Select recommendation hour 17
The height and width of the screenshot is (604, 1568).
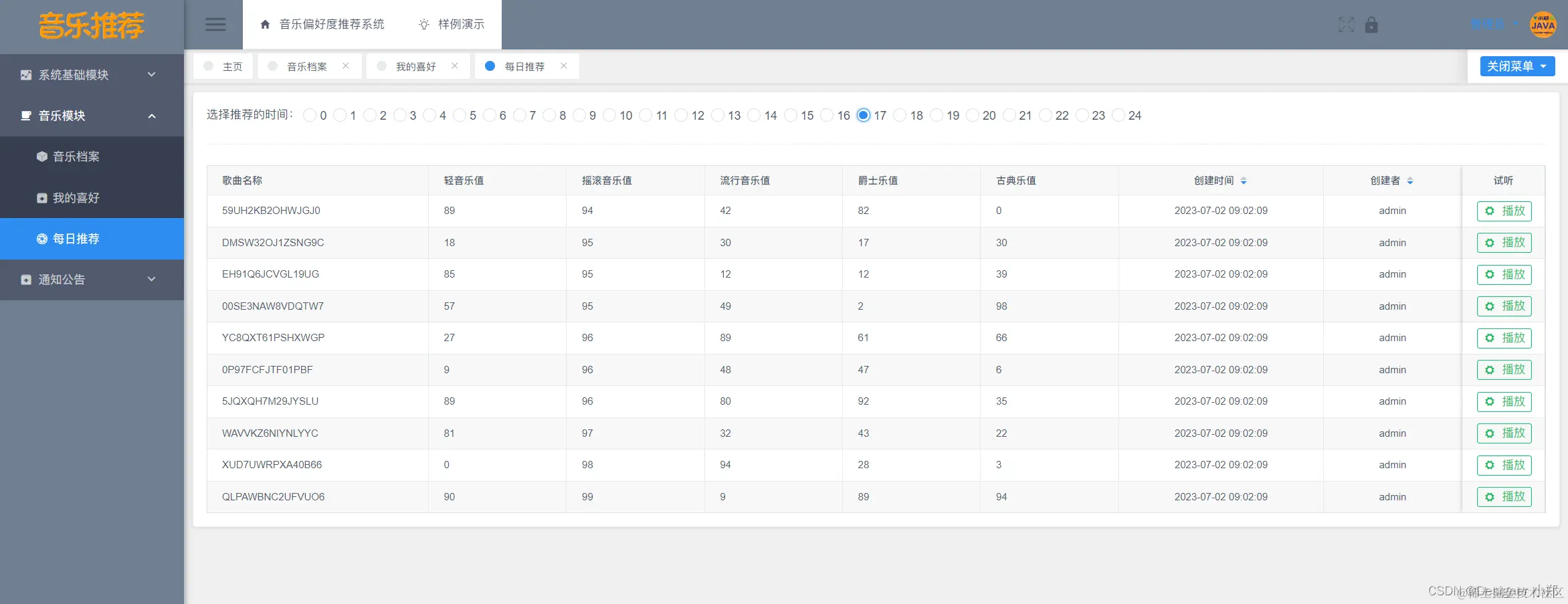[x=864, y=115]
